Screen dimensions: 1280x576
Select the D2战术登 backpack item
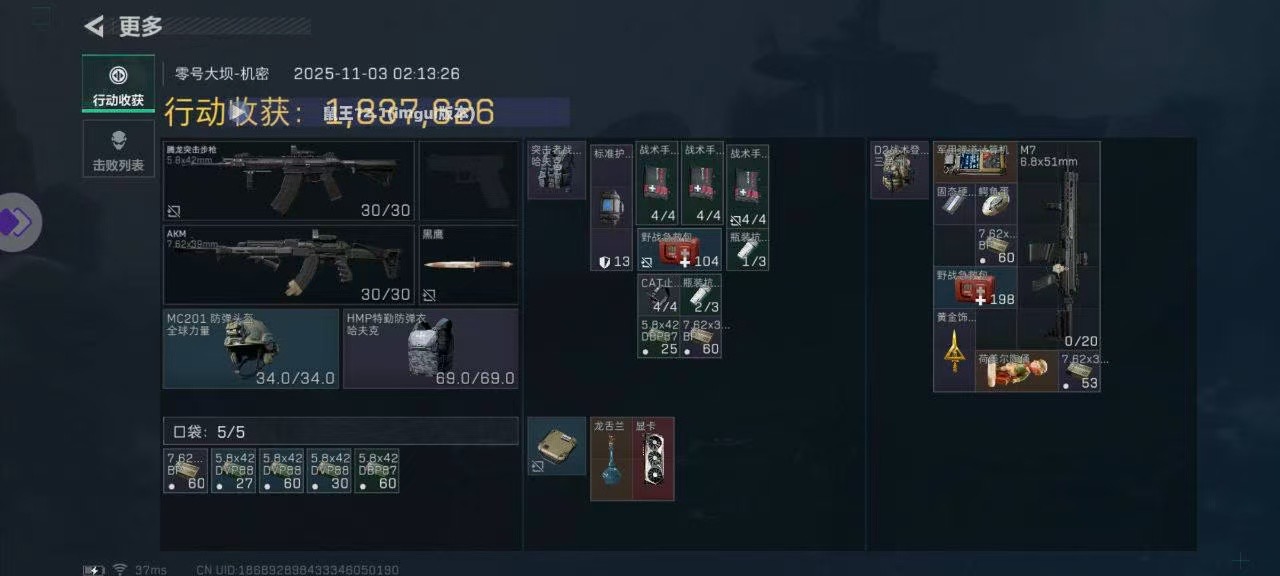pos(899,170)
